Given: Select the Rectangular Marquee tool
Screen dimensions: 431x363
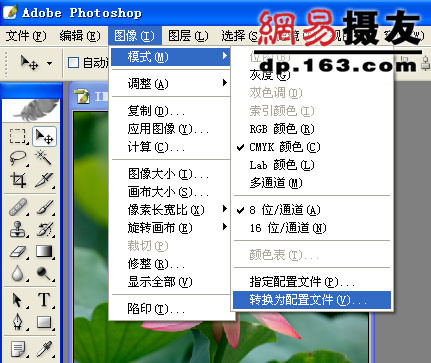Looking at the screenshot, I should pos(17,136).
